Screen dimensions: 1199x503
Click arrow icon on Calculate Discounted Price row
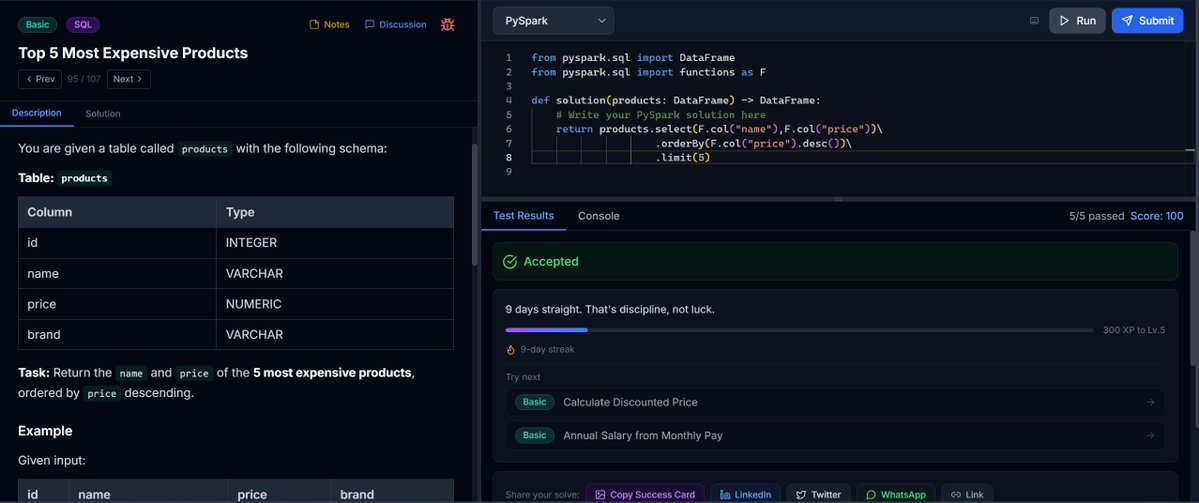pyautogui.click(x=1150, y=402)
